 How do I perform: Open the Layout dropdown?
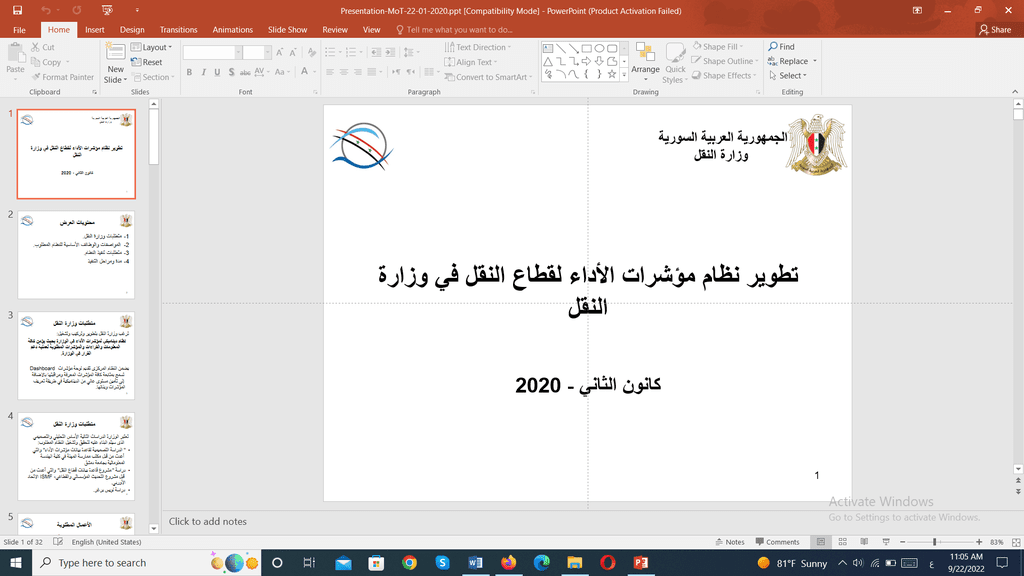(x=152, y=47)
